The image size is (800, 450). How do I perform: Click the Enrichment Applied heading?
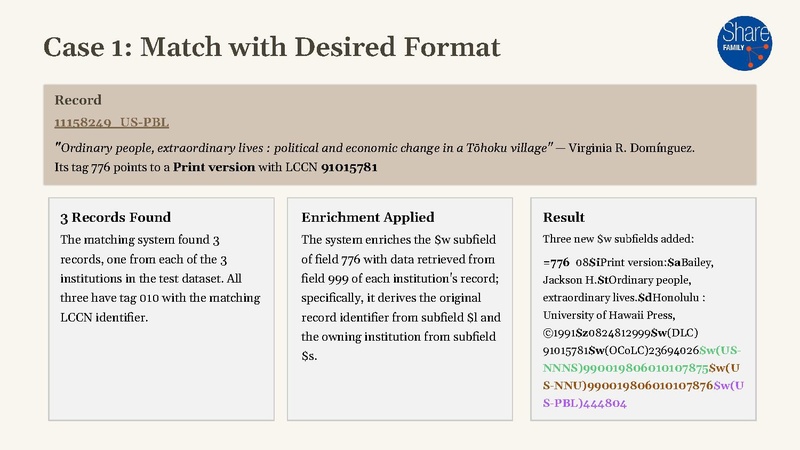[x=367, y=217]
